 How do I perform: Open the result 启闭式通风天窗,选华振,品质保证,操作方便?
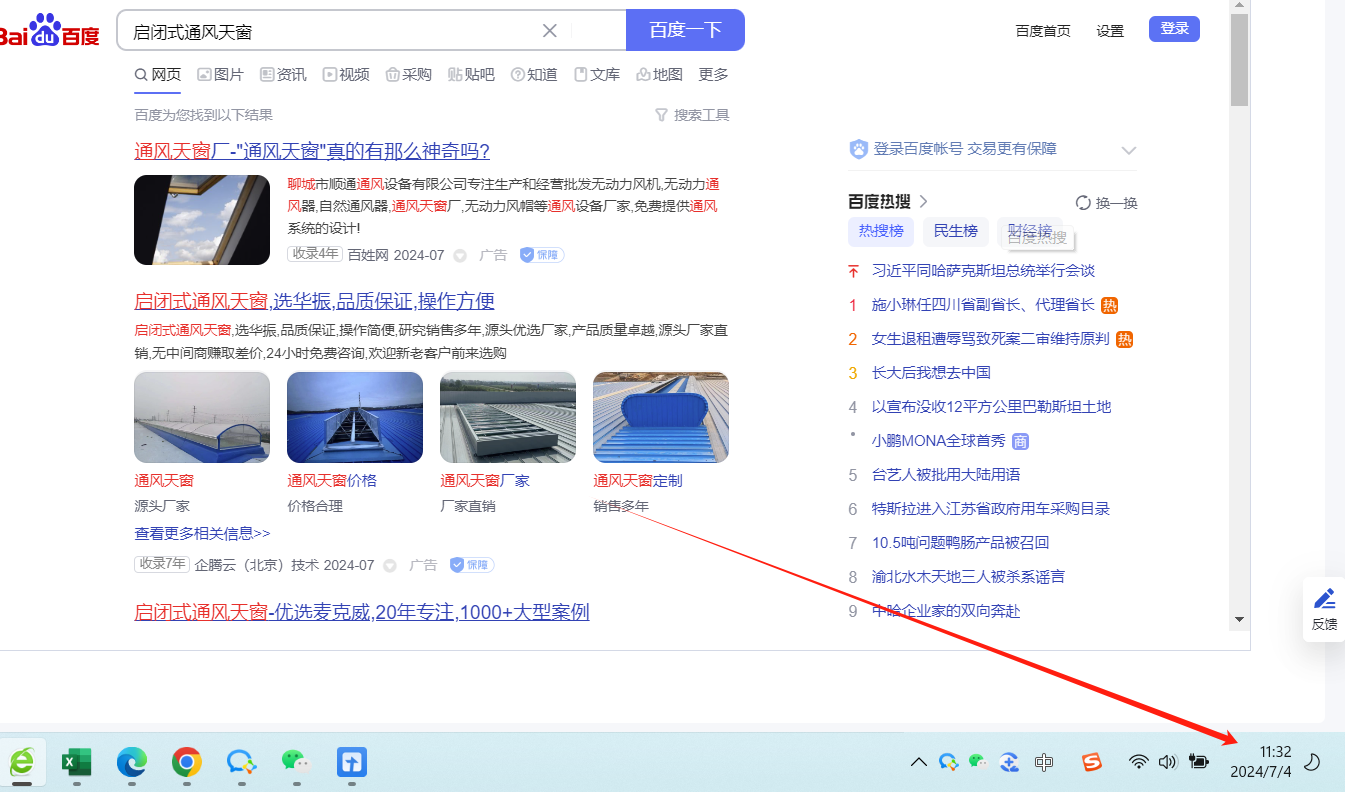(x=314, y=301)
